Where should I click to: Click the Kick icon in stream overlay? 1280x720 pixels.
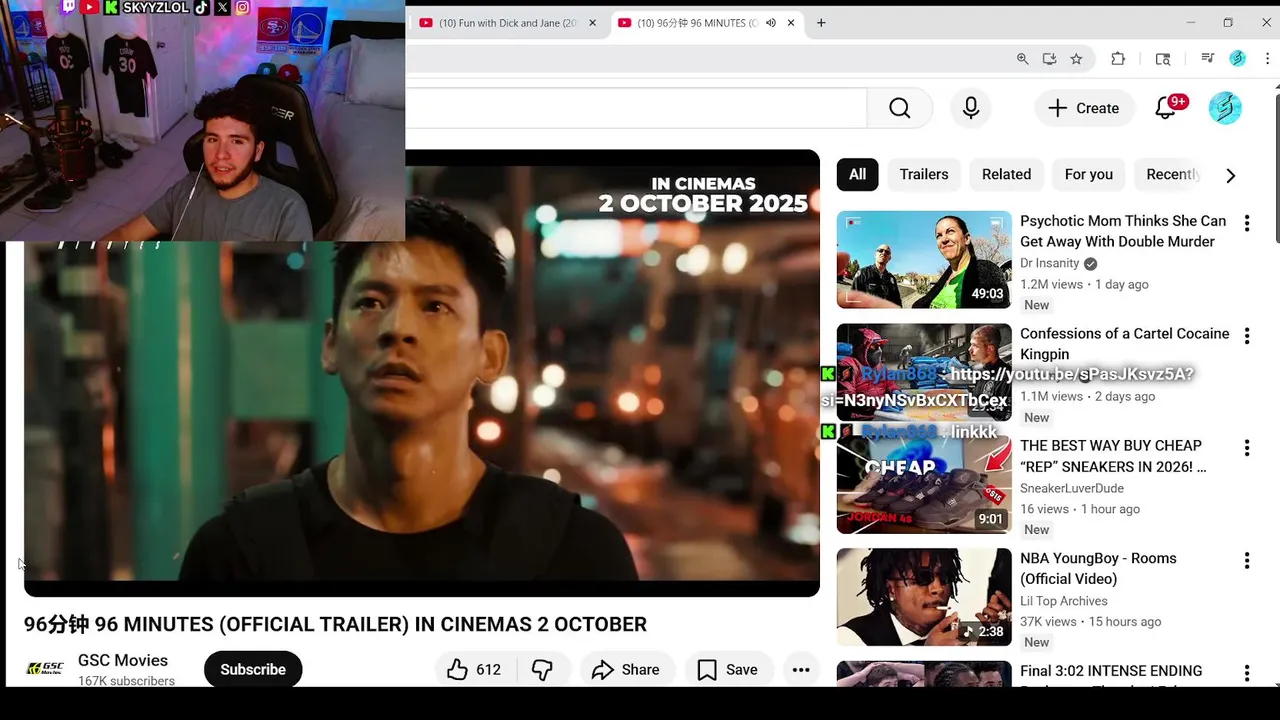pyautogui.click(x=111, y=7)
